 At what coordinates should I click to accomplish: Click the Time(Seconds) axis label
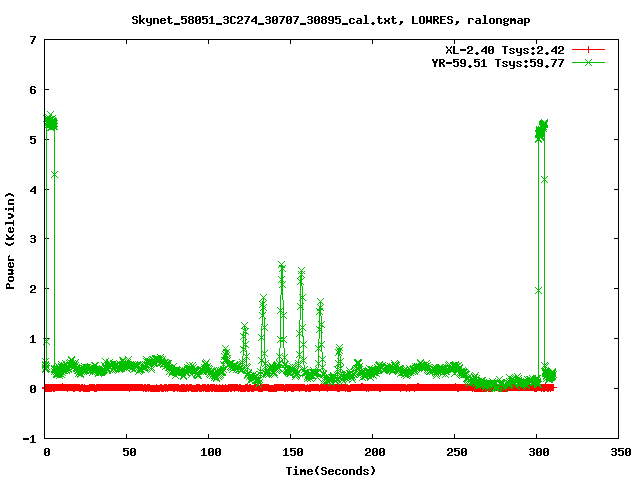[x=330, y=471]
